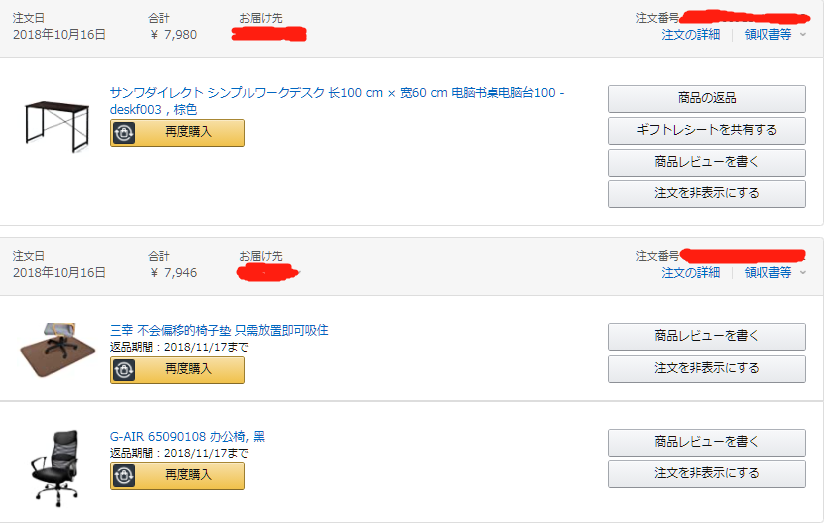This screenshot has width=825, height=524.
Task: Click ギフトレシートを共有する button
Action: [707, 130]
